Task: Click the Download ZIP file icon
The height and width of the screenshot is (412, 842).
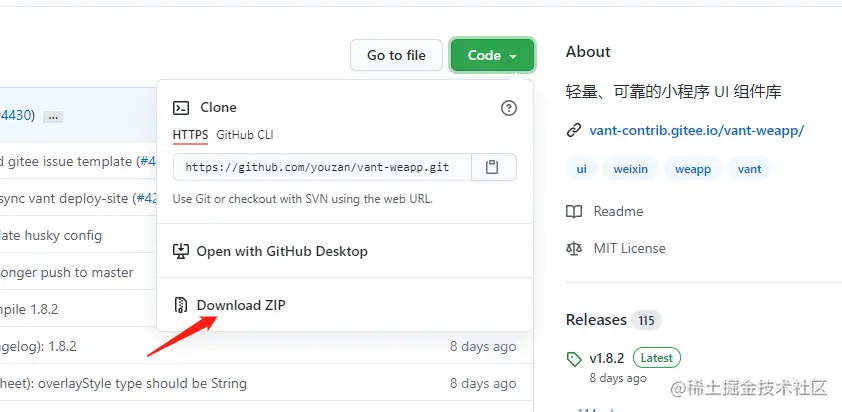Action: [181, 305]
